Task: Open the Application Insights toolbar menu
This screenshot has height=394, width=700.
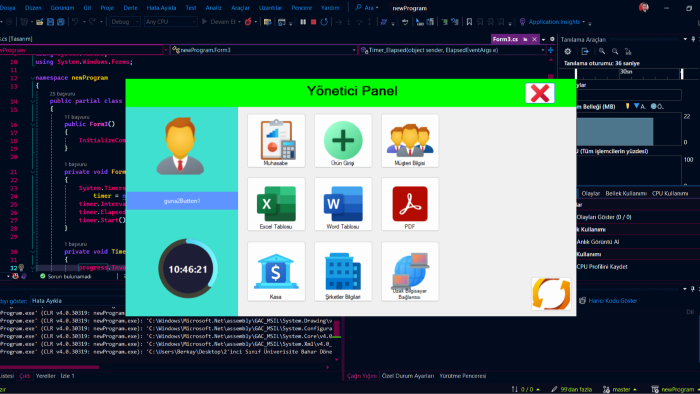Action: click(552, 21)
